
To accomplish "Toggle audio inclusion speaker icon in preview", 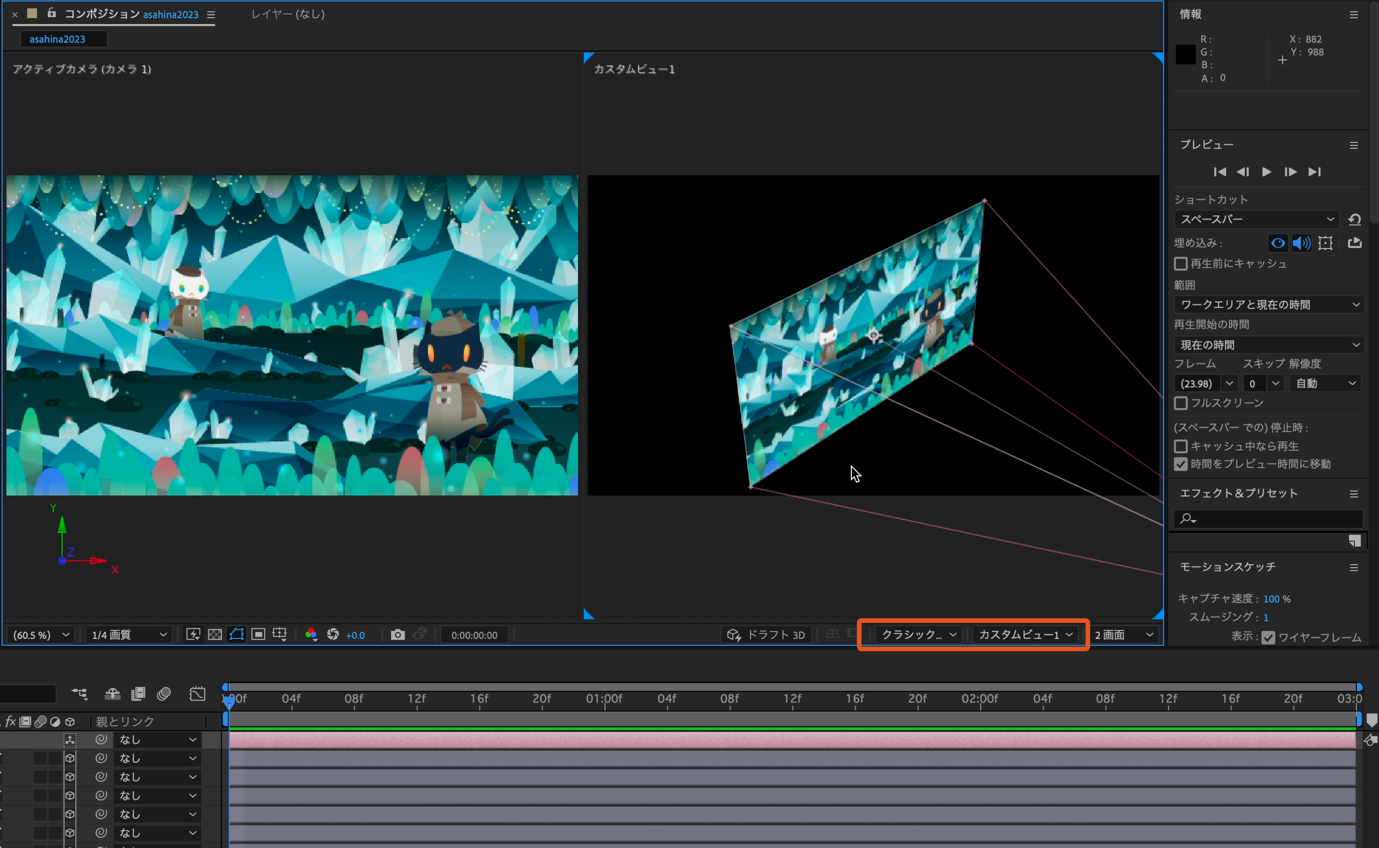I will point(1301,243).
